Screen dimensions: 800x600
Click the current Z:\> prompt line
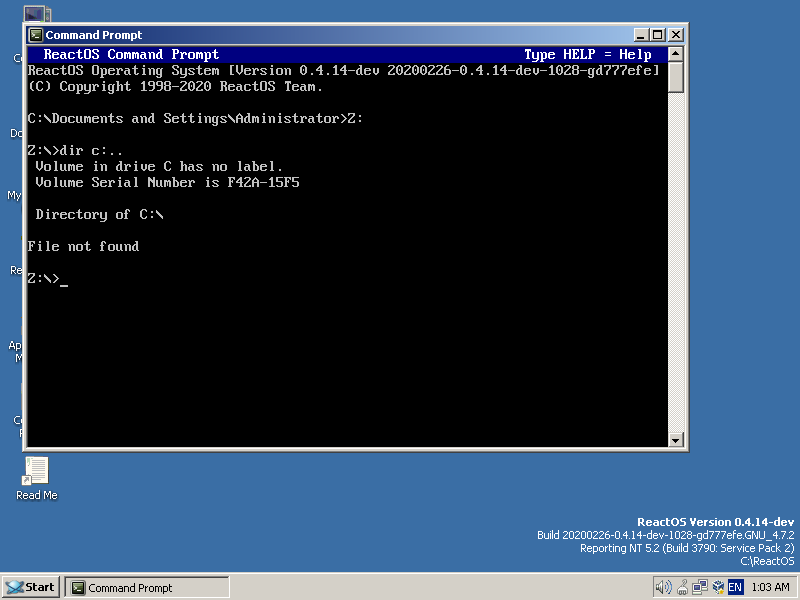pos(47,279)
